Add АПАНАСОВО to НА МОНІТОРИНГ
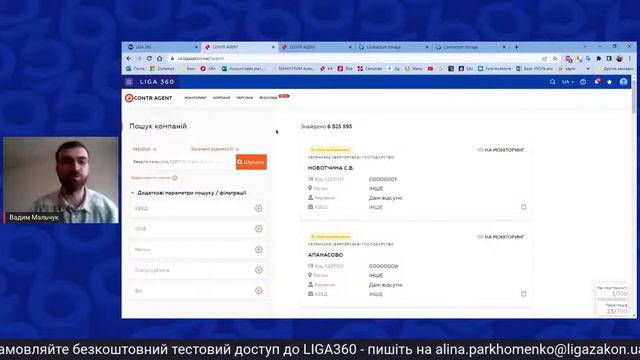 pos(501,237)
